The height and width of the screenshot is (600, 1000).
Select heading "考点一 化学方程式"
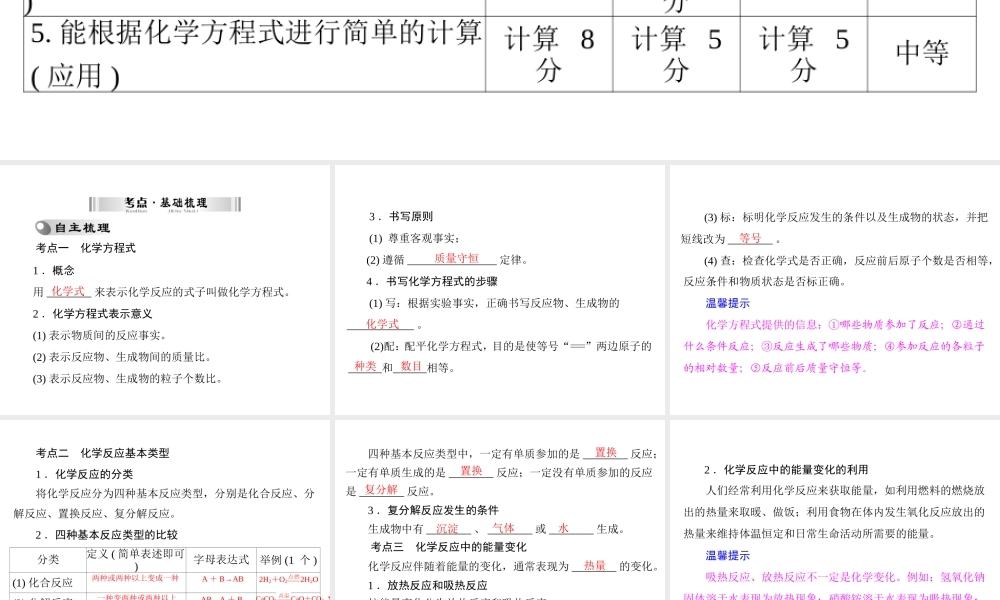85,248
